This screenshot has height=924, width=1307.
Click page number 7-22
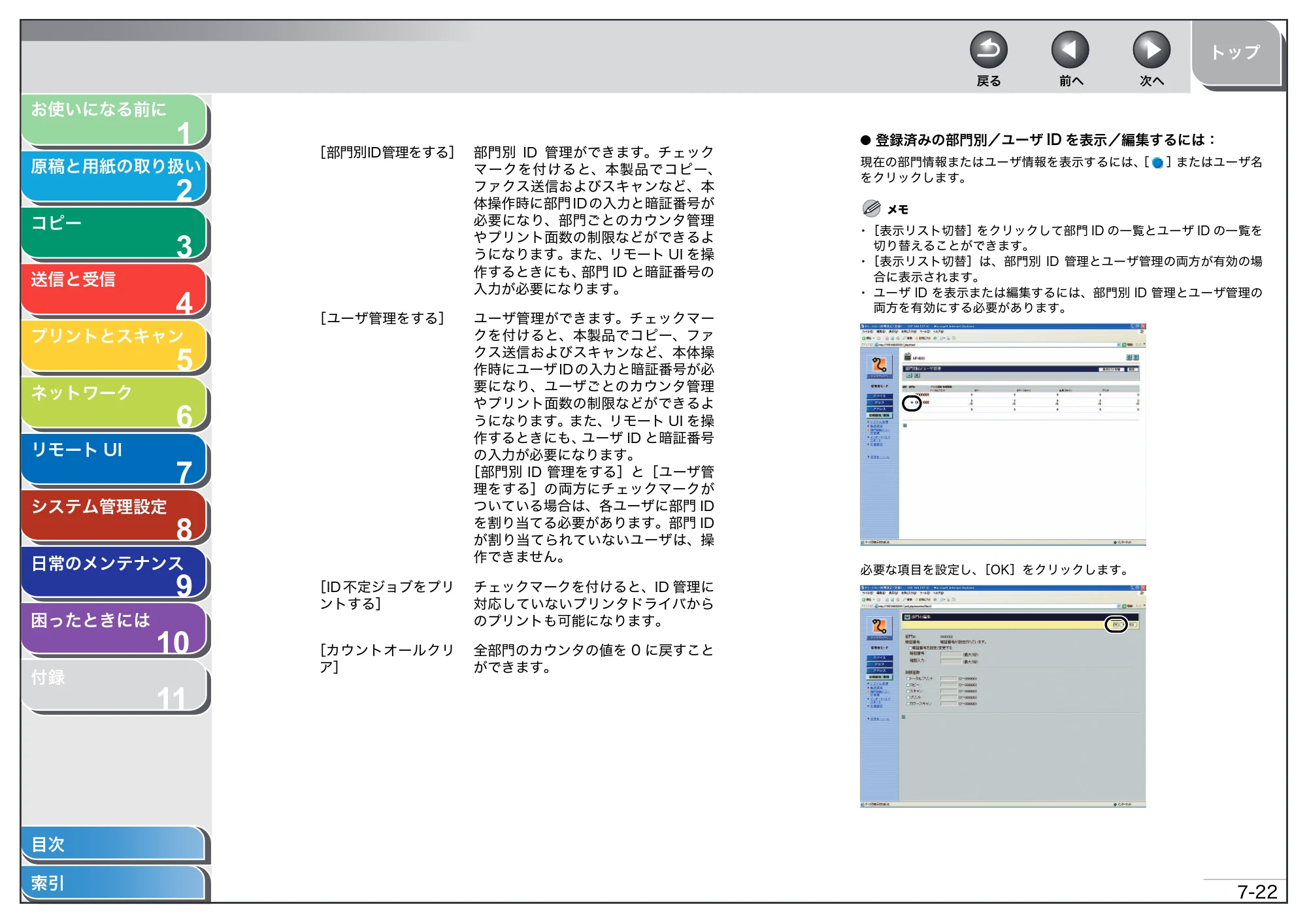coord(1257,892)
